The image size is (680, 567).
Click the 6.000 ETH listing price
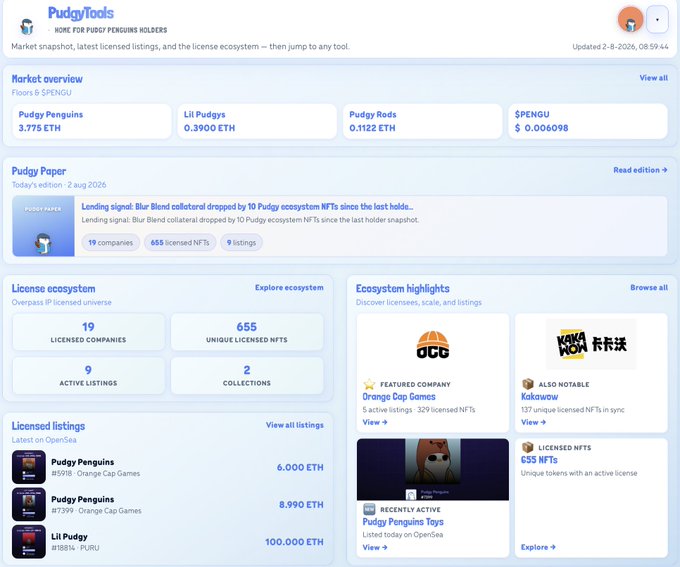pos(300,468)
